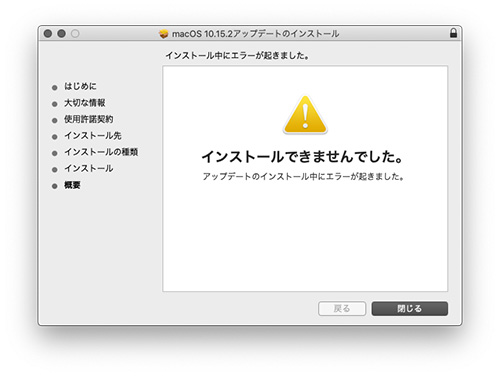Image resolution: width=500 pixels, height=376 pixels.
Task: Click the インストールできませんでした。 heading
Action: tap(303, 157)
